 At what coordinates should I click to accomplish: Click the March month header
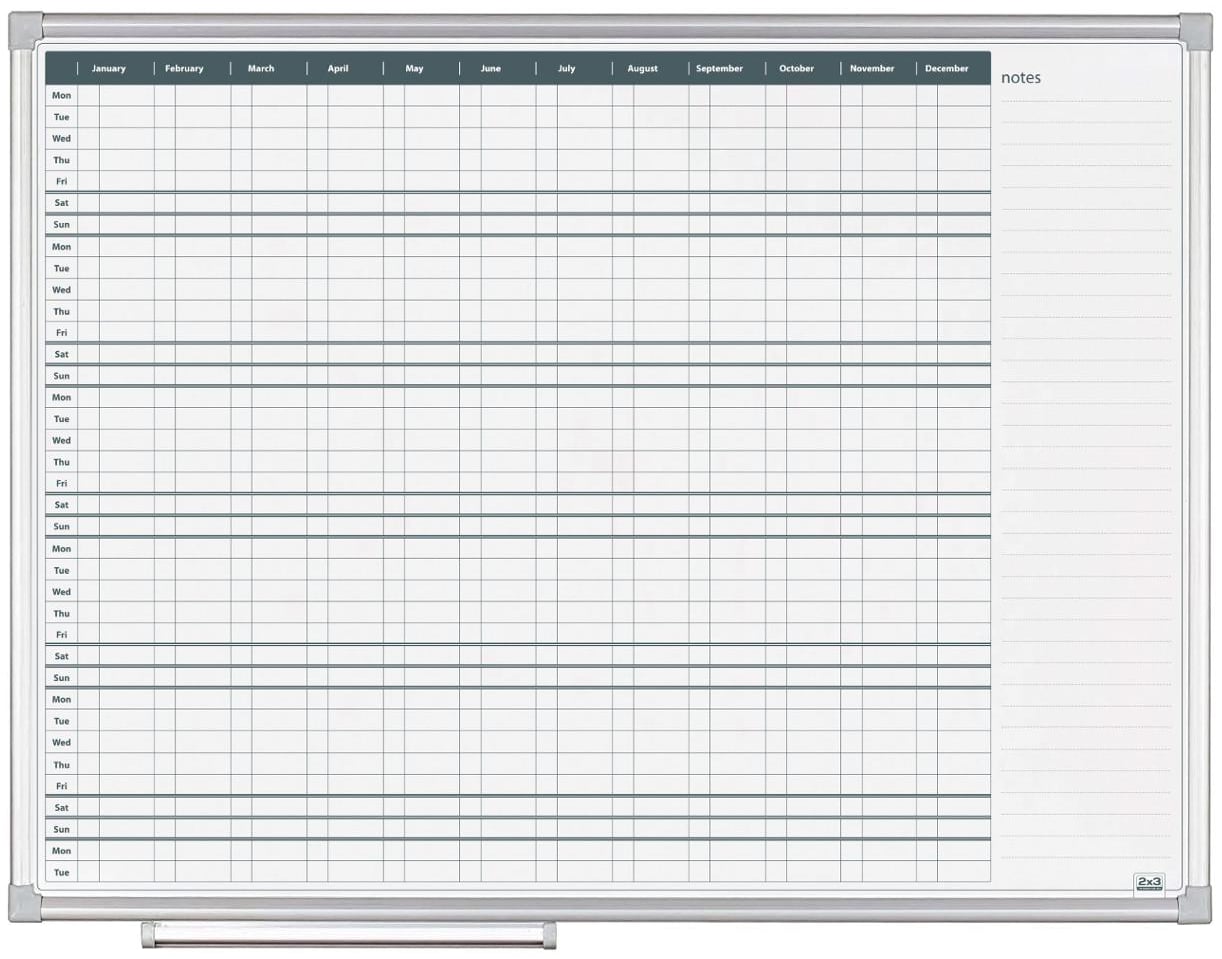pyautogui.click(x=261, y=69)
